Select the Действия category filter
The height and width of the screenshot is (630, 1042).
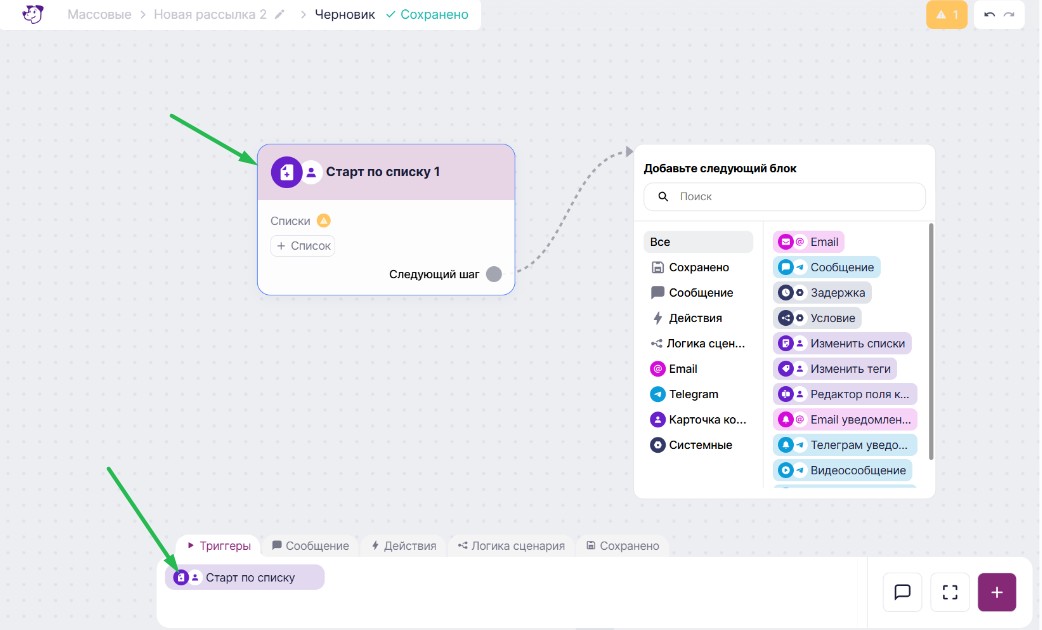click(x=695, y=318)
